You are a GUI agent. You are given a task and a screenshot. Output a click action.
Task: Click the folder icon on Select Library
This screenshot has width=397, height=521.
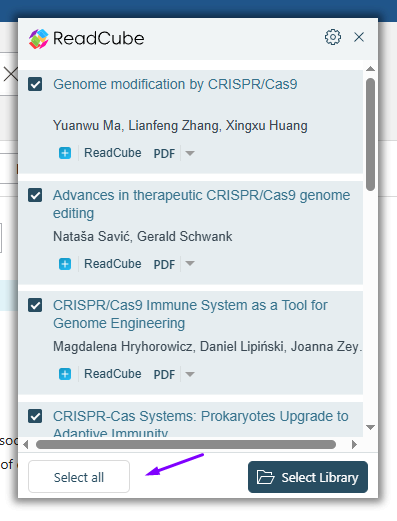[x=265, y=477]
